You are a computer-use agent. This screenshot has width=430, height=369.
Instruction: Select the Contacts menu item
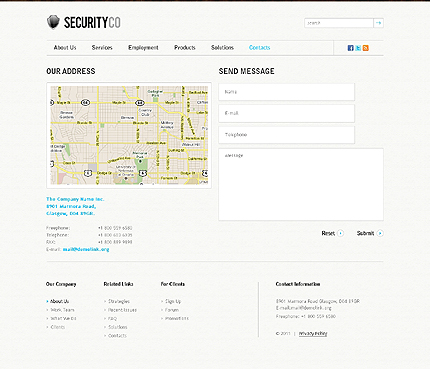click(x=259, y=48)
